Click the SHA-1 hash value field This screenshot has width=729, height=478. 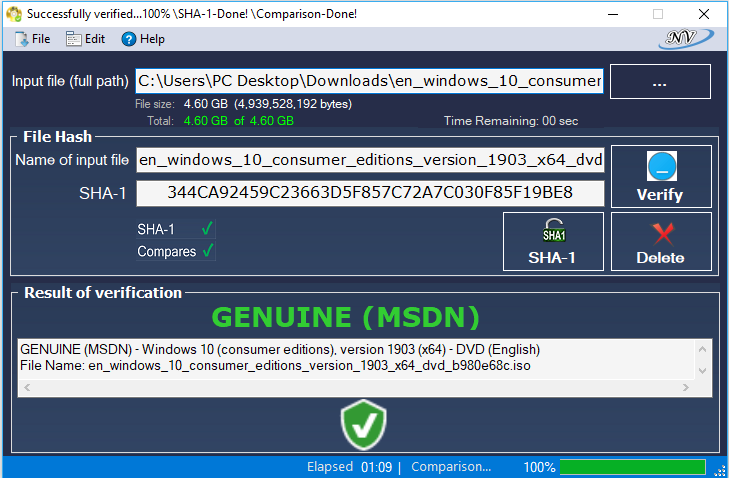tap(370, 193)
